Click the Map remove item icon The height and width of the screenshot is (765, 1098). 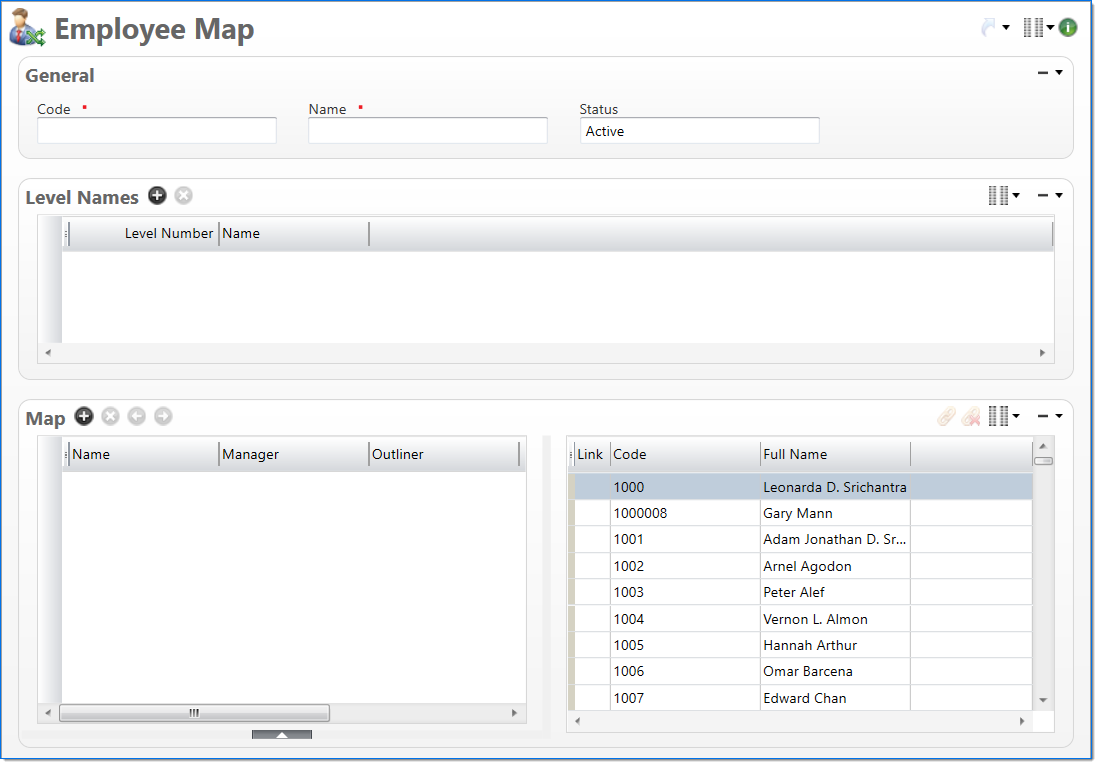110,416
